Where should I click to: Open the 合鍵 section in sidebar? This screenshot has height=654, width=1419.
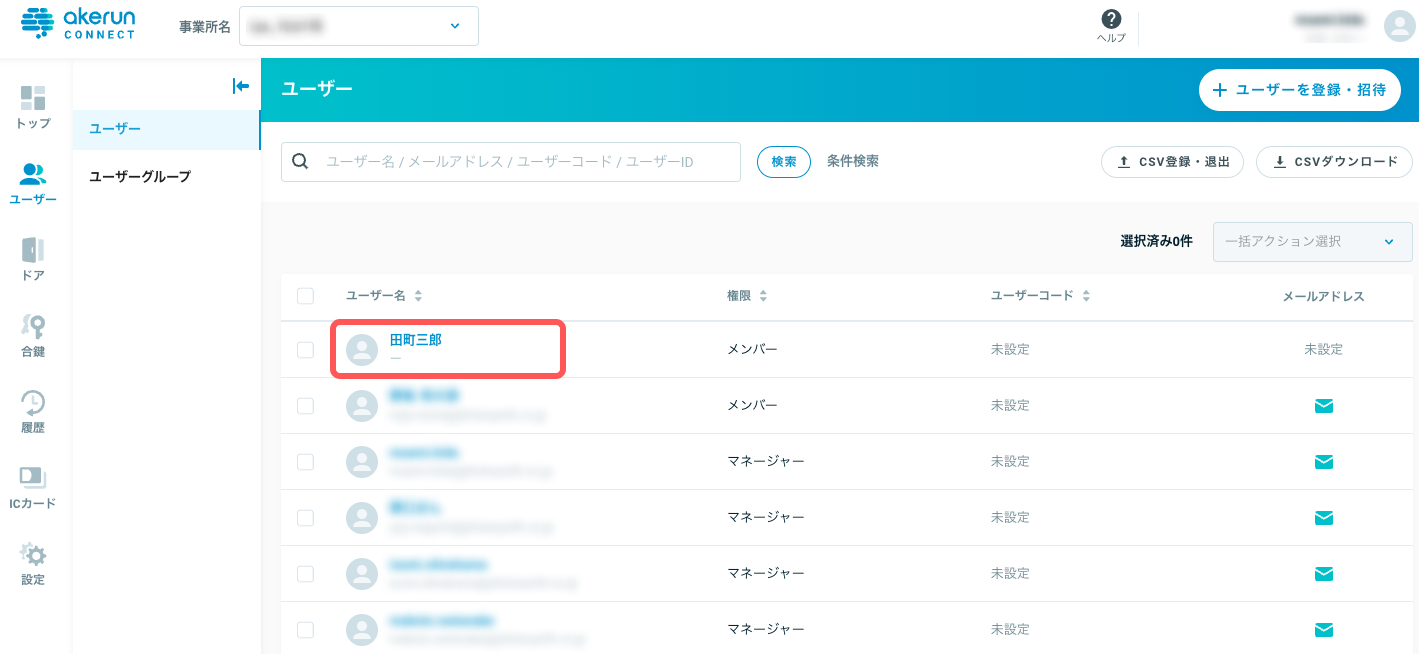tap(33, 335)
